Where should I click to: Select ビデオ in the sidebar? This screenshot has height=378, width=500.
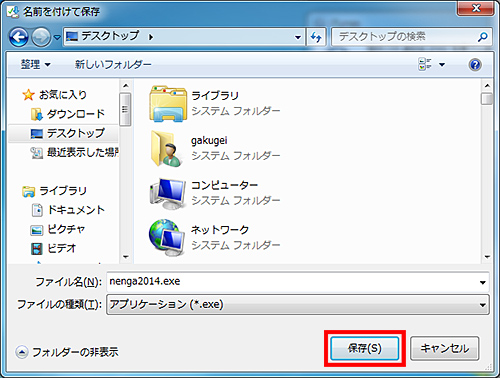[x=62, y=248]
